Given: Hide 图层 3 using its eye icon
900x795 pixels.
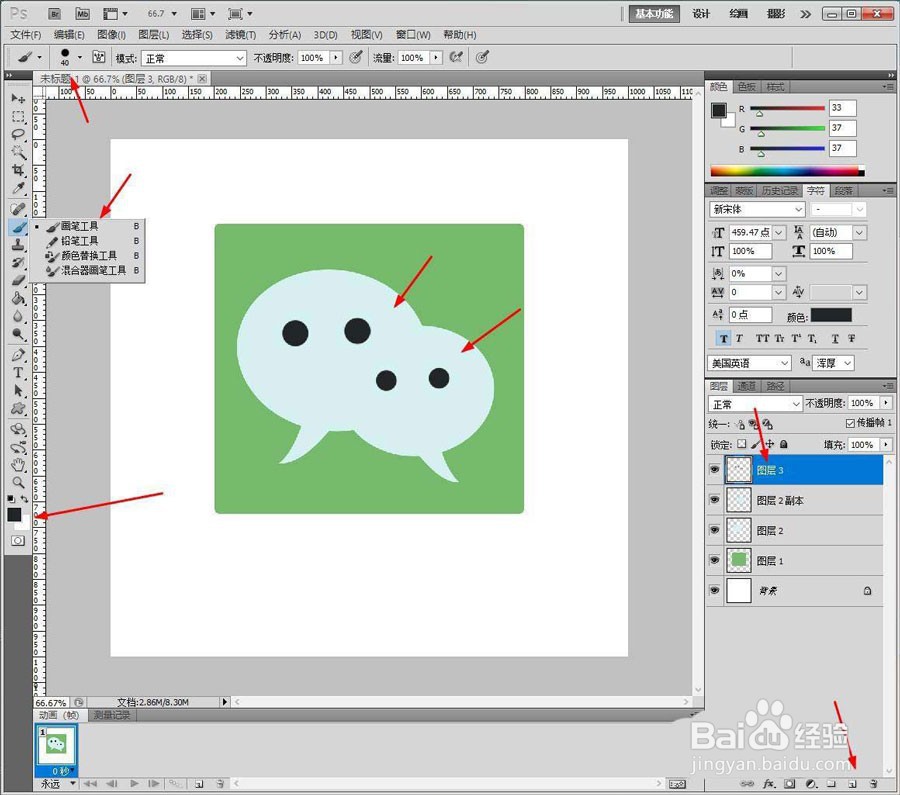Looking at the screenshot, I should [715, 470].
